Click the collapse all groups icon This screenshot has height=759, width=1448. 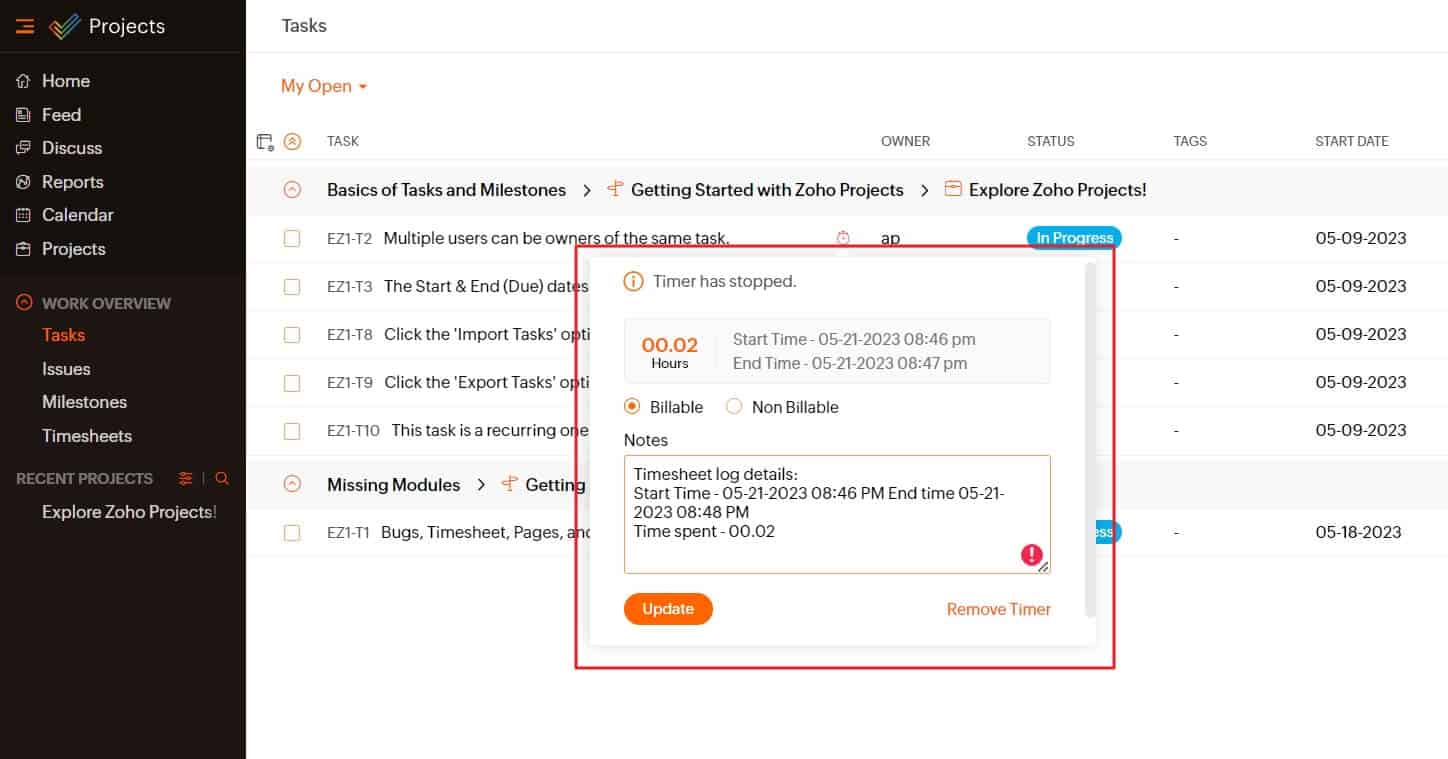tap(292, 142)
